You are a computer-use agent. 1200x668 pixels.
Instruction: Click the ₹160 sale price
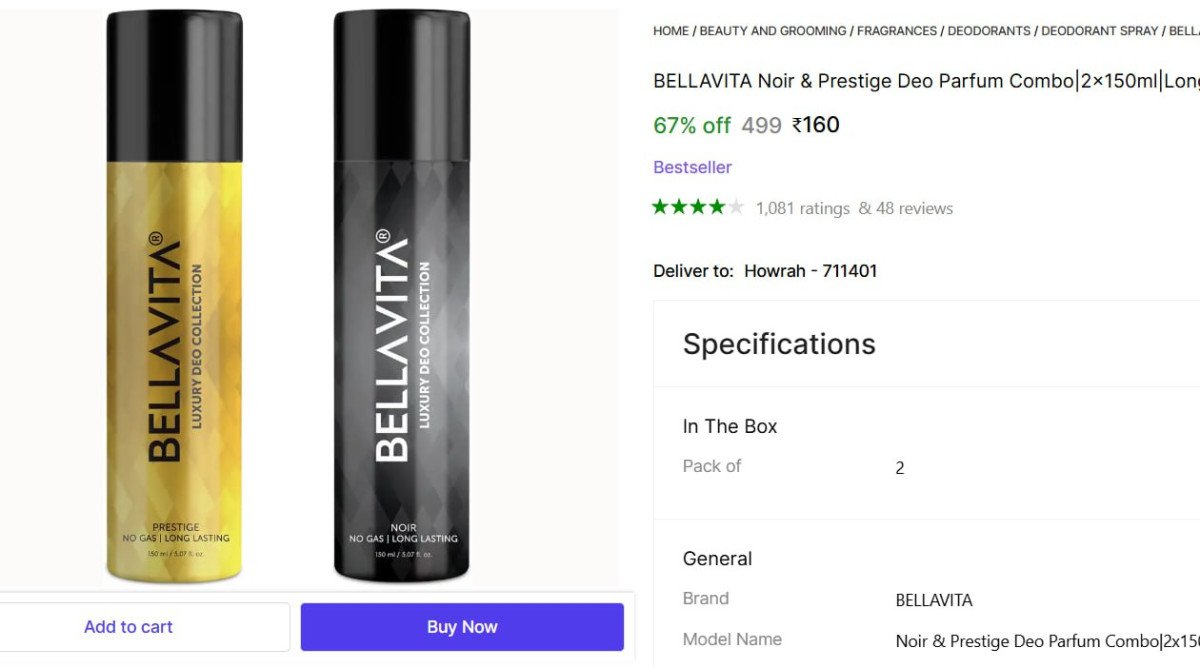coord(816,125)
